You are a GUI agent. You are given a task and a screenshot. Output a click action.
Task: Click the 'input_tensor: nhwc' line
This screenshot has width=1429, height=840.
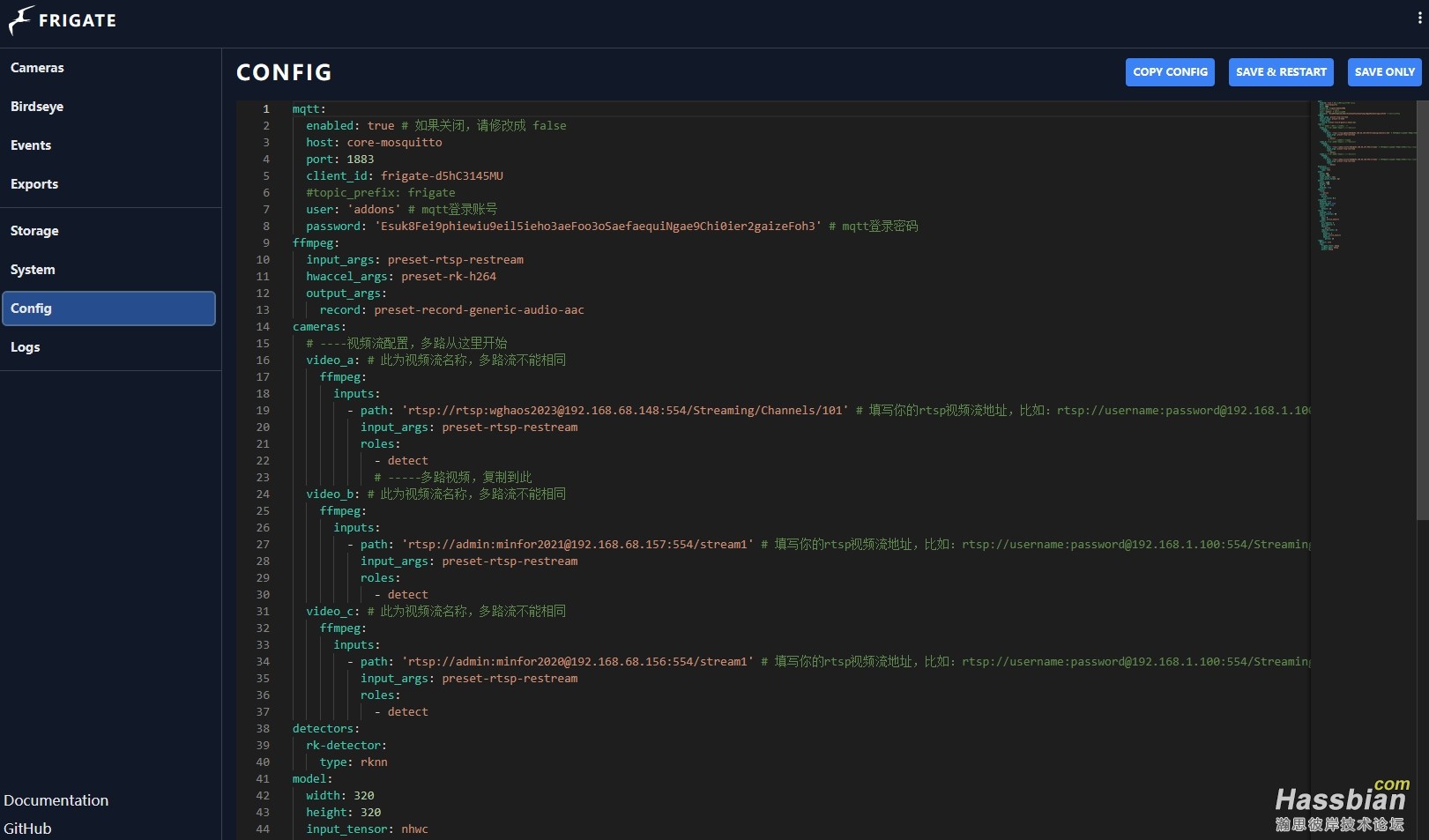(367, 829)
